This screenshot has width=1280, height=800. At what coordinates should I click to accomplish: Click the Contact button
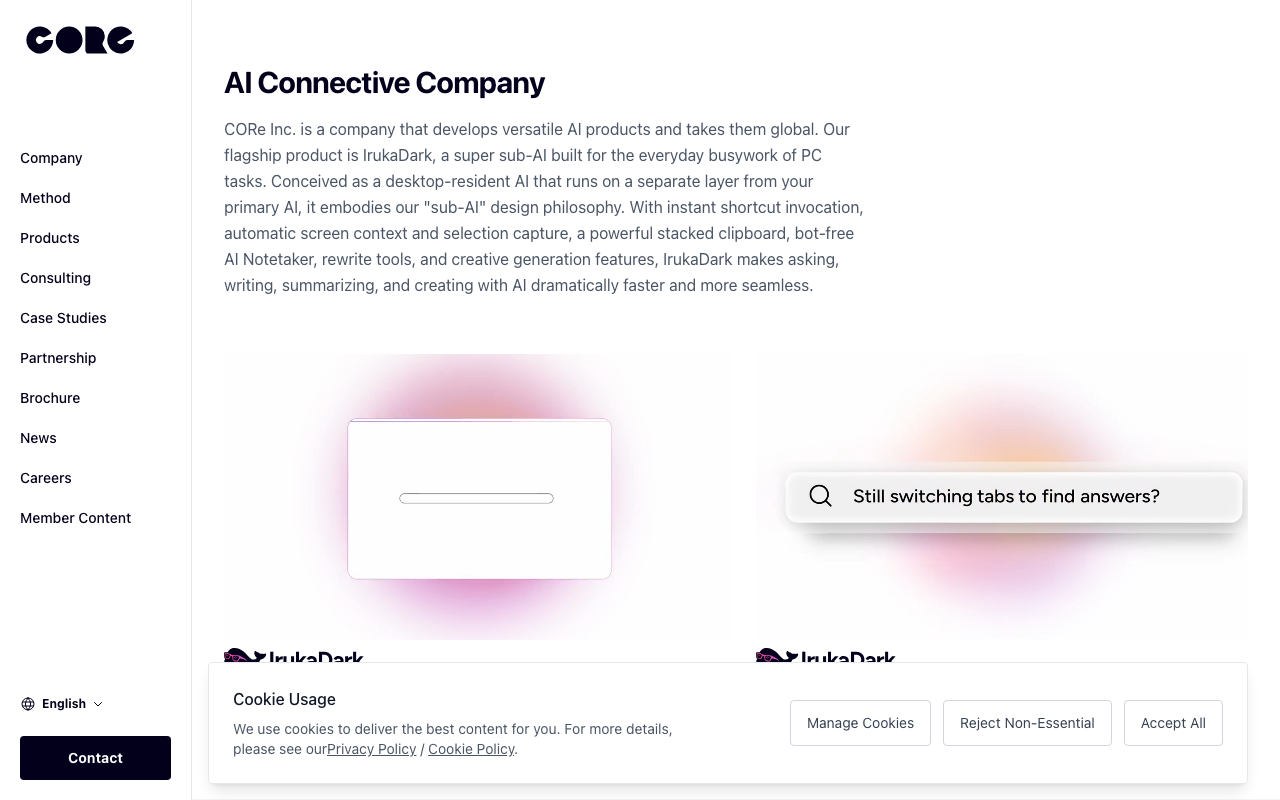95,758
